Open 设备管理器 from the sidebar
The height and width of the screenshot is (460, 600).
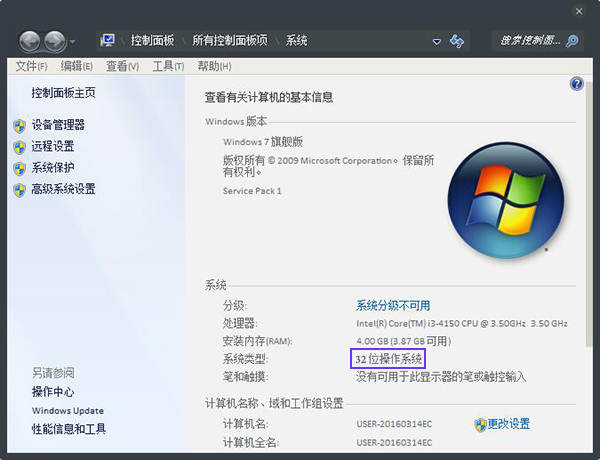click(58, 125)
